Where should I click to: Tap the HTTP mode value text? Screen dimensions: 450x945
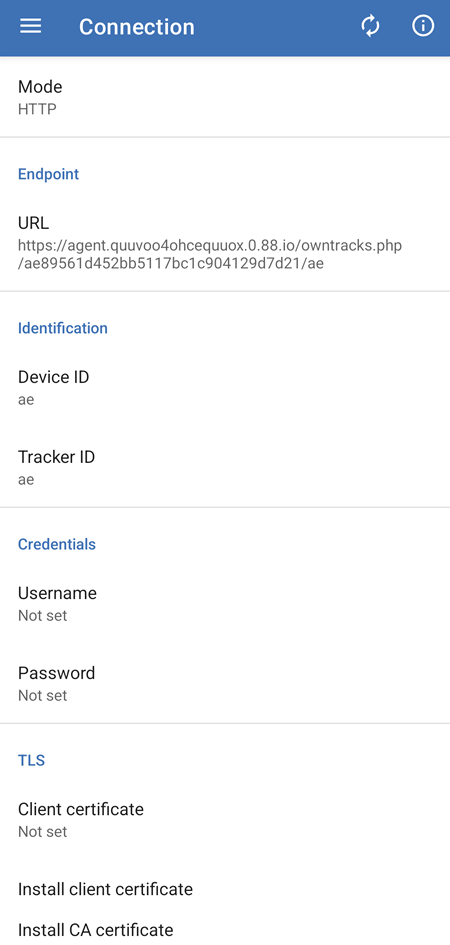click(x=37, y=109)
